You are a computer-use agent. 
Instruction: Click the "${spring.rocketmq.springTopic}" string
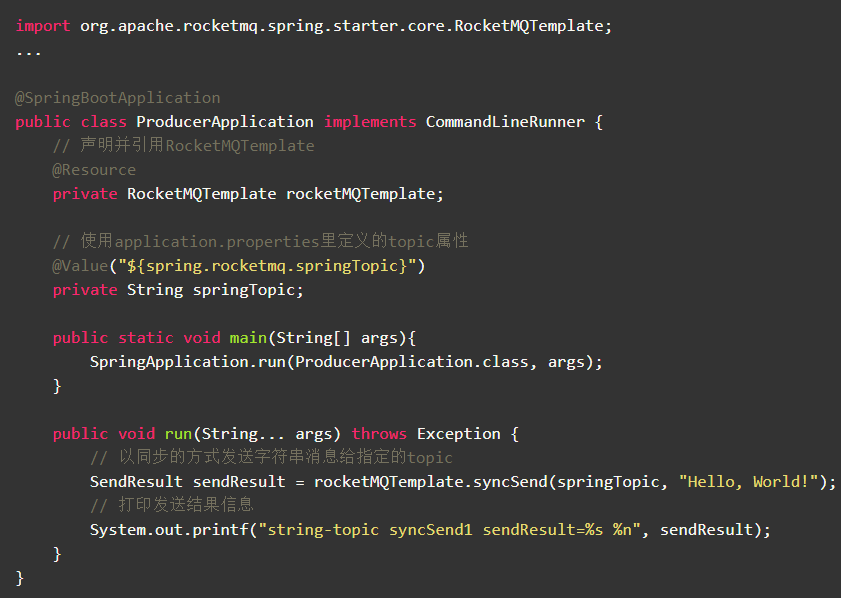click(x=267, y=266)
